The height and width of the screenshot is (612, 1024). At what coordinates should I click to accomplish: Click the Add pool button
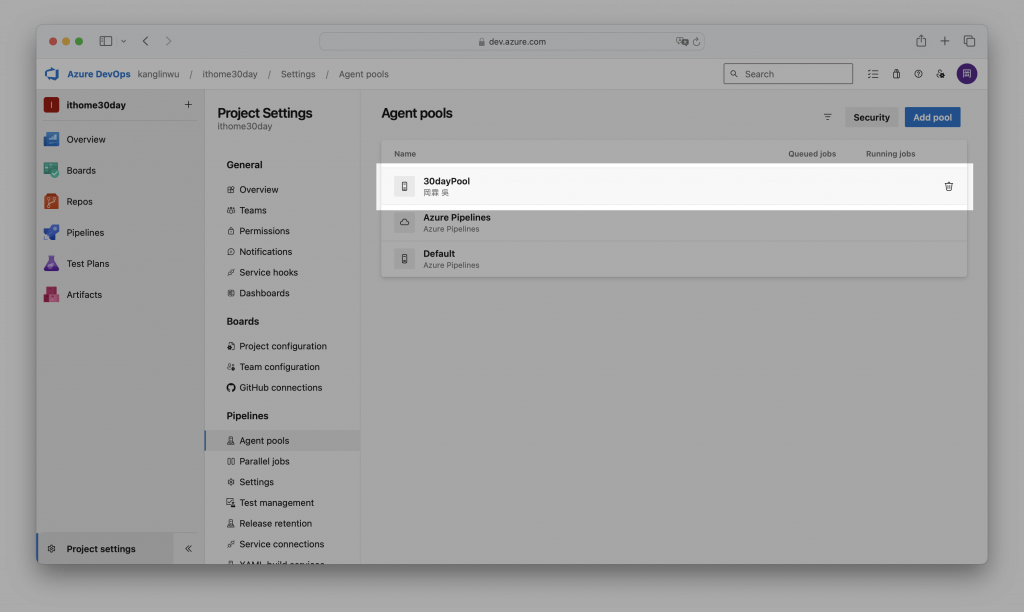click(x=932, y=117)
